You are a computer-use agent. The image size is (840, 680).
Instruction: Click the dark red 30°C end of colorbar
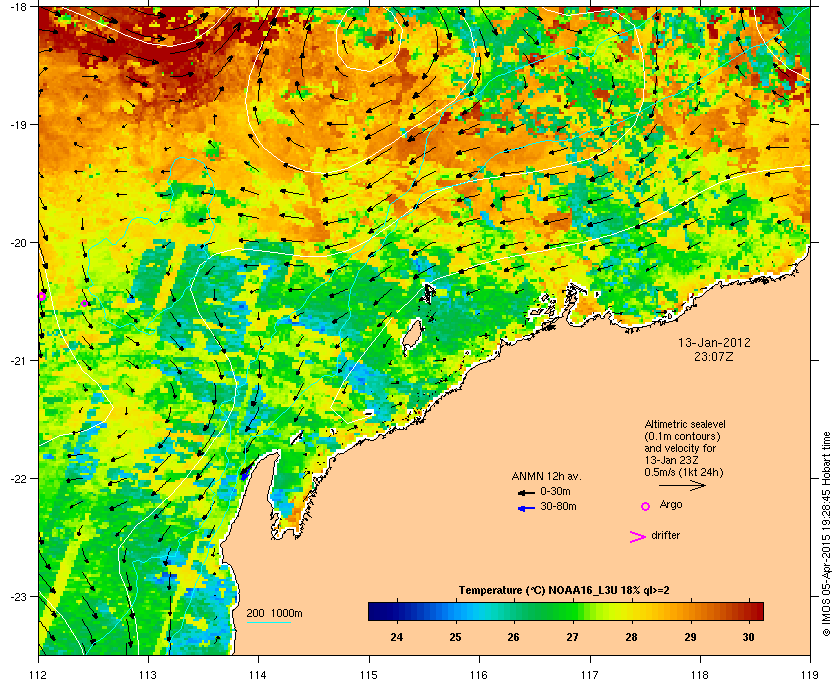coord(754,611)
